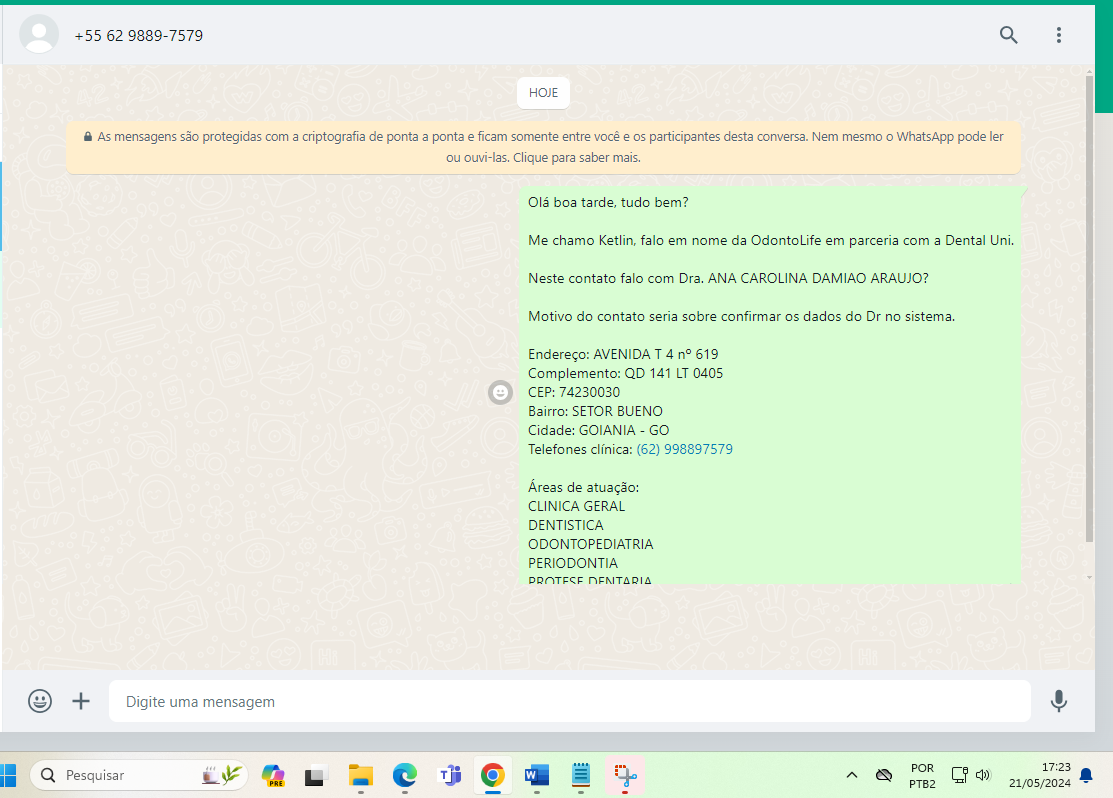Viewport: 1113px width, 798px height.
Task: Click the line Cidade: GOIANIA - GO
Action: [599, 430]
